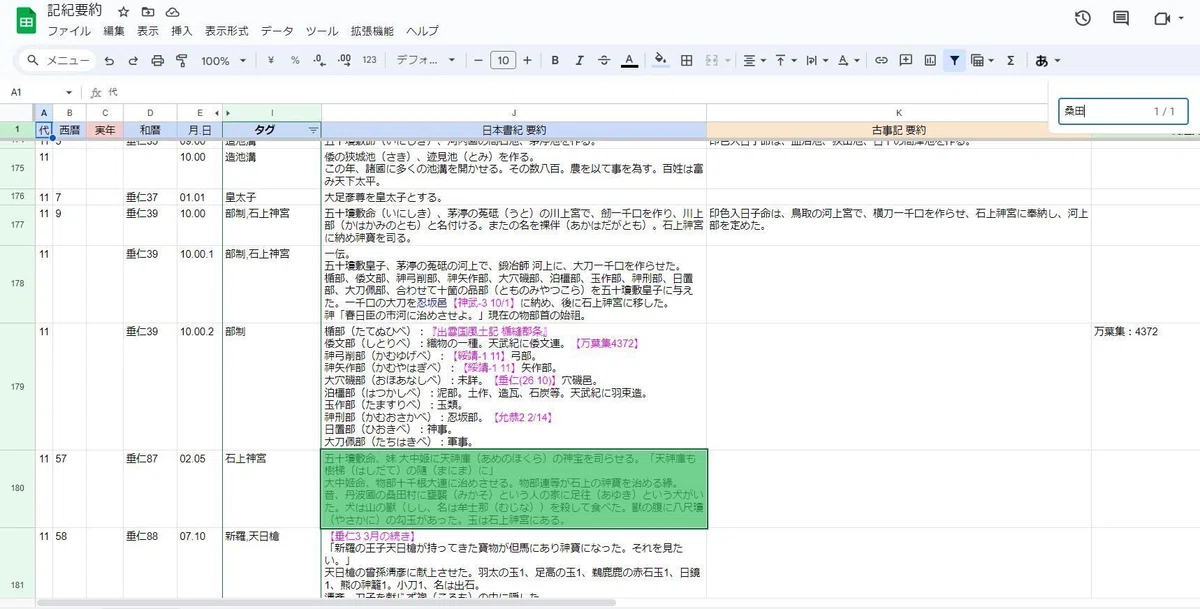The image size is (1200, 609).
Task: Open the input tools あ dropdown
Action: pos(1047,61)
